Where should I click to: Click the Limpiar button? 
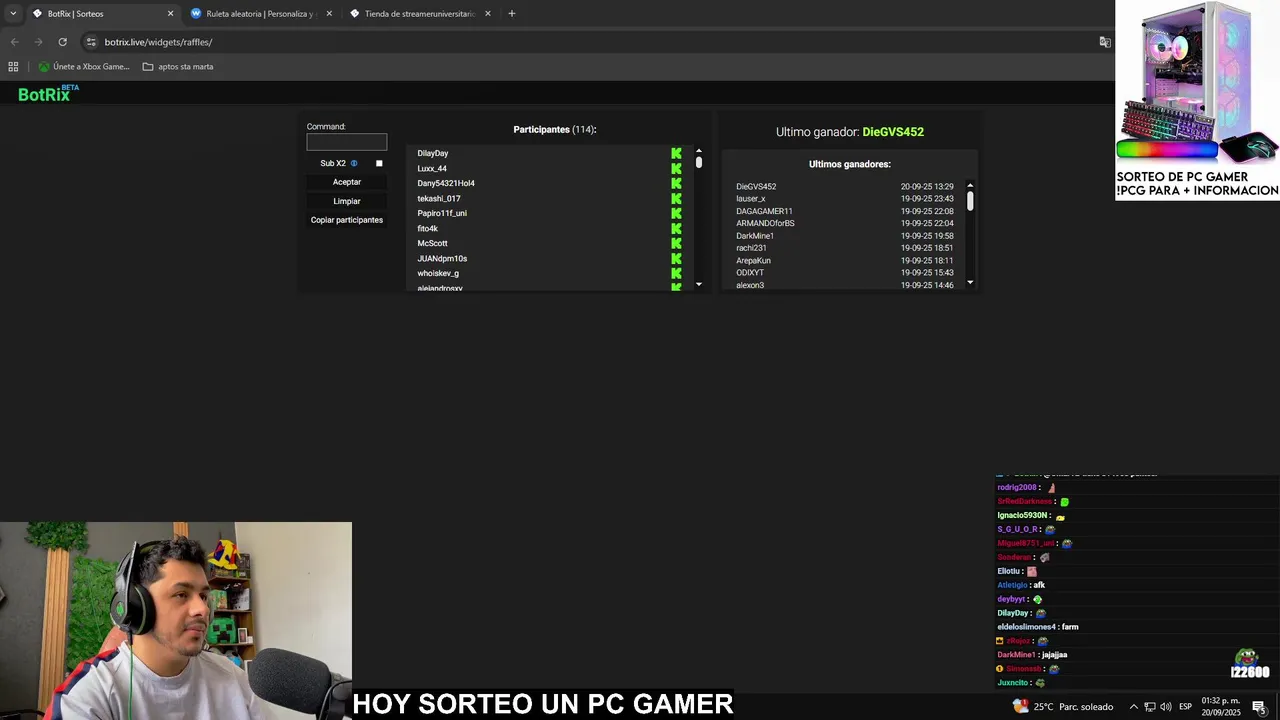tap(347, 201)
